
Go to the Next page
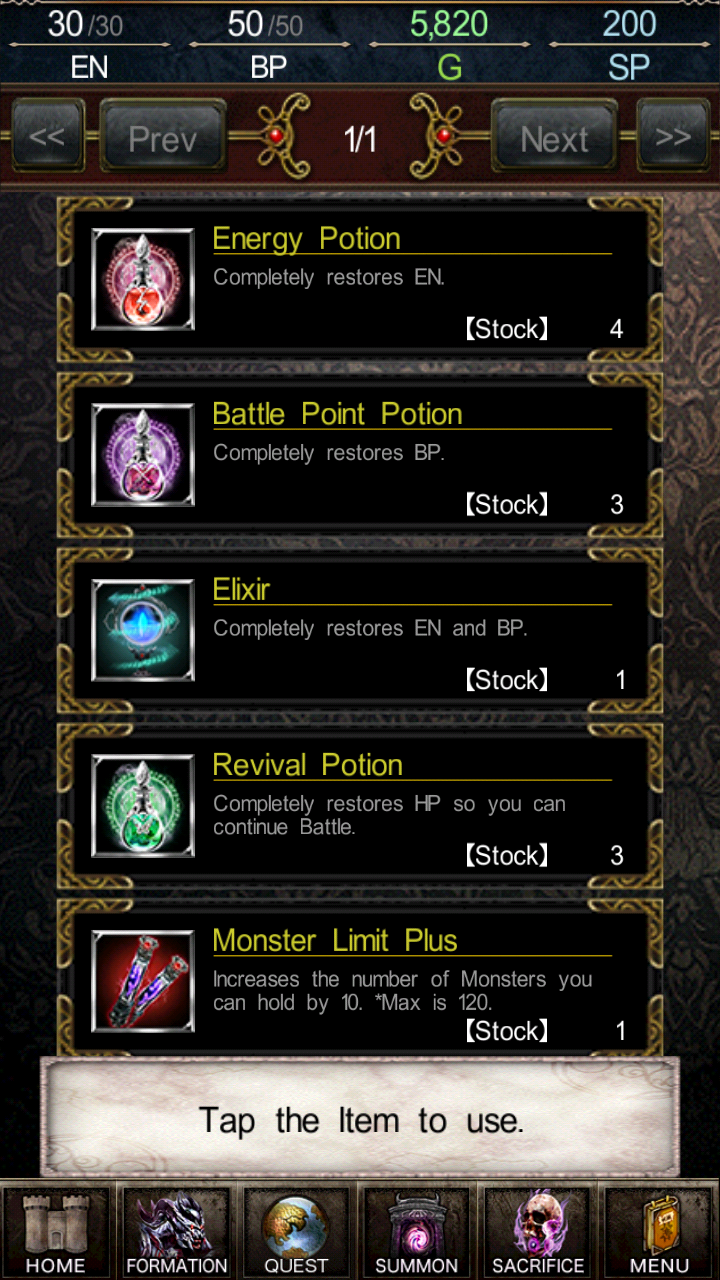pyautogui.click(x=554, y=138)
